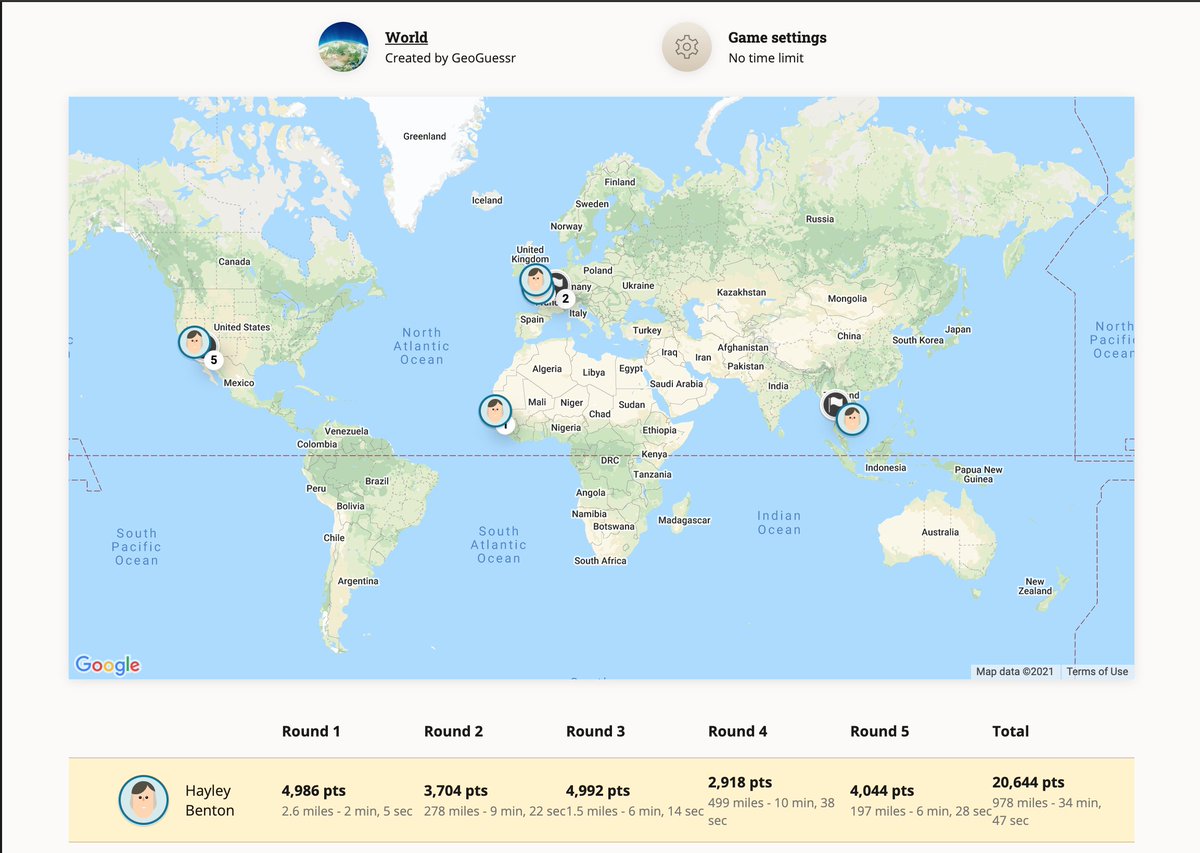
Task: Click the Indonesia label on map
Action: pos(885,468)
